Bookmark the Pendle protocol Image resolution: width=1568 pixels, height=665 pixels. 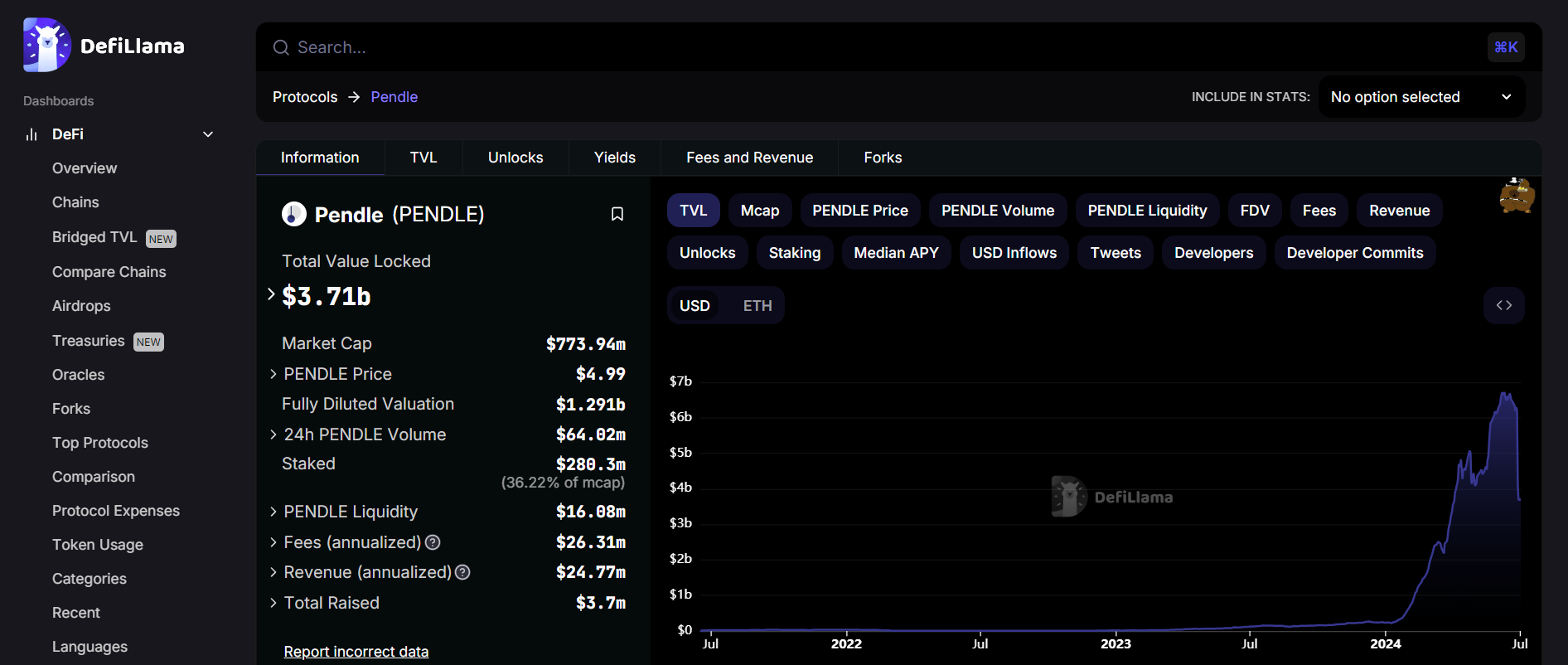[x=617, y=214]
